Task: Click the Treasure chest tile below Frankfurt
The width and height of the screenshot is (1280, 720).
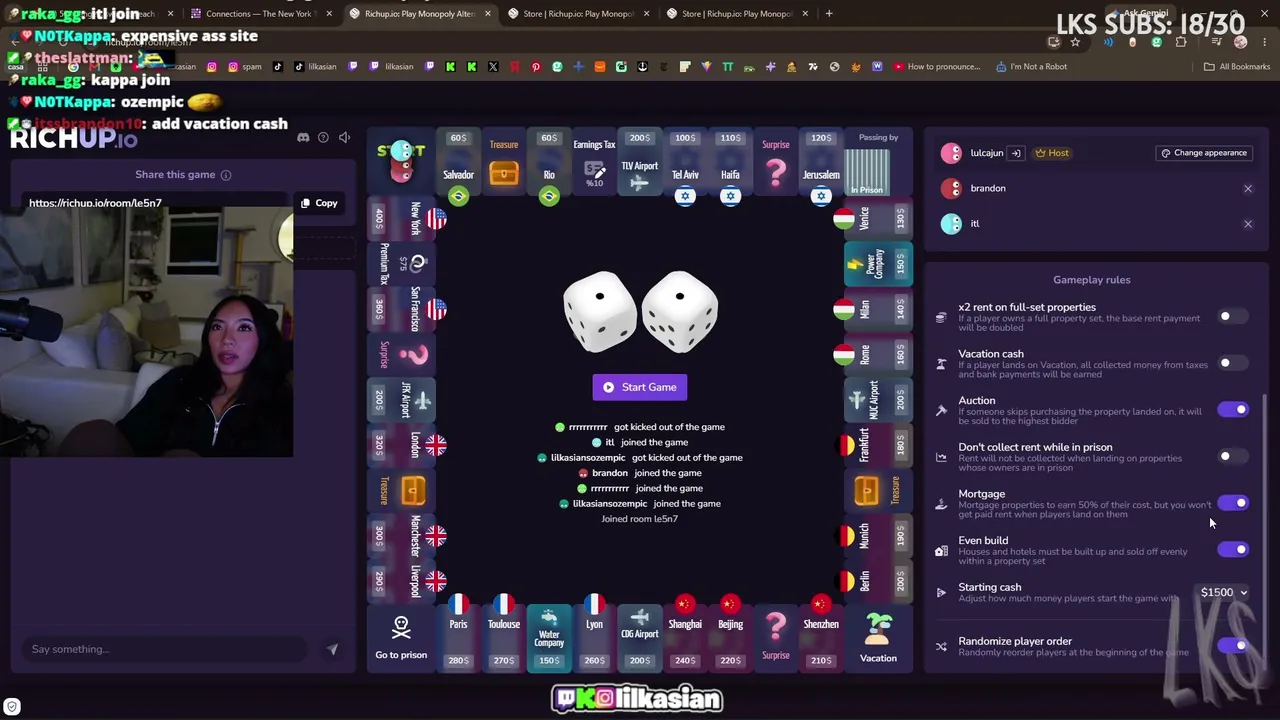Action: click(878, 490)
